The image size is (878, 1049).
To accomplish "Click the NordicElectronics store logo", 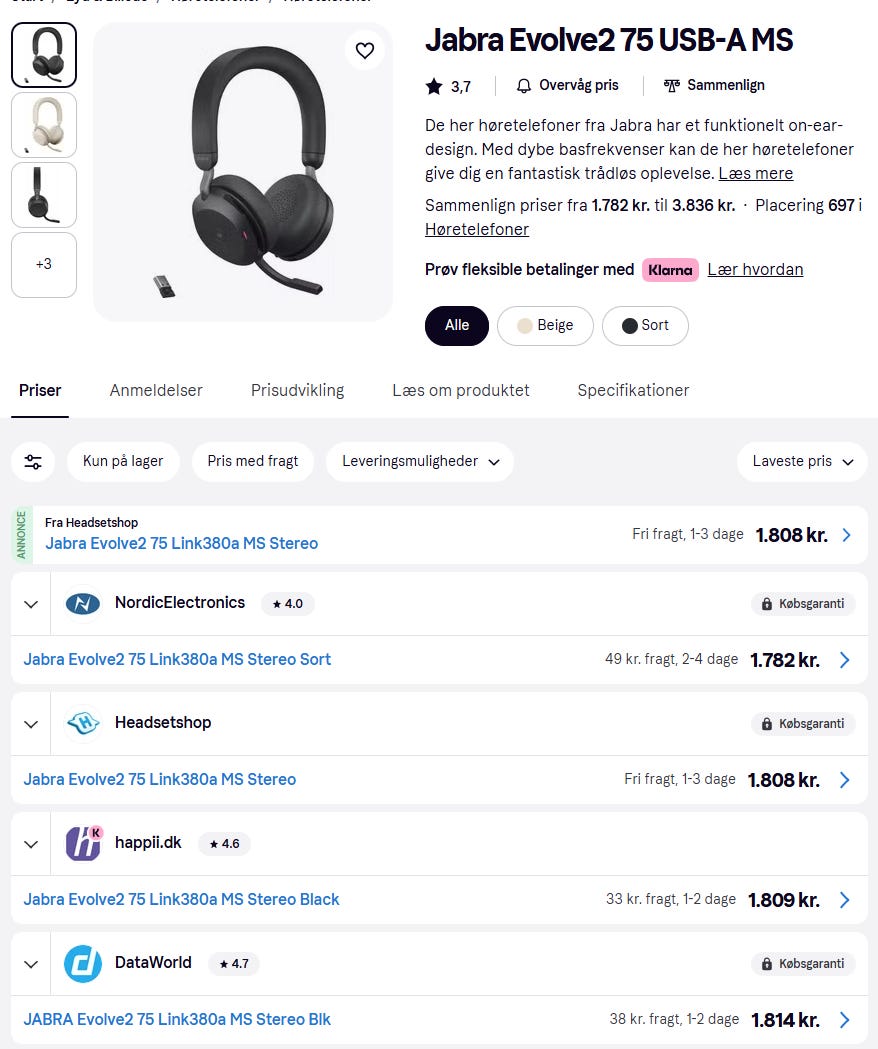I will [x=83, y=603].
